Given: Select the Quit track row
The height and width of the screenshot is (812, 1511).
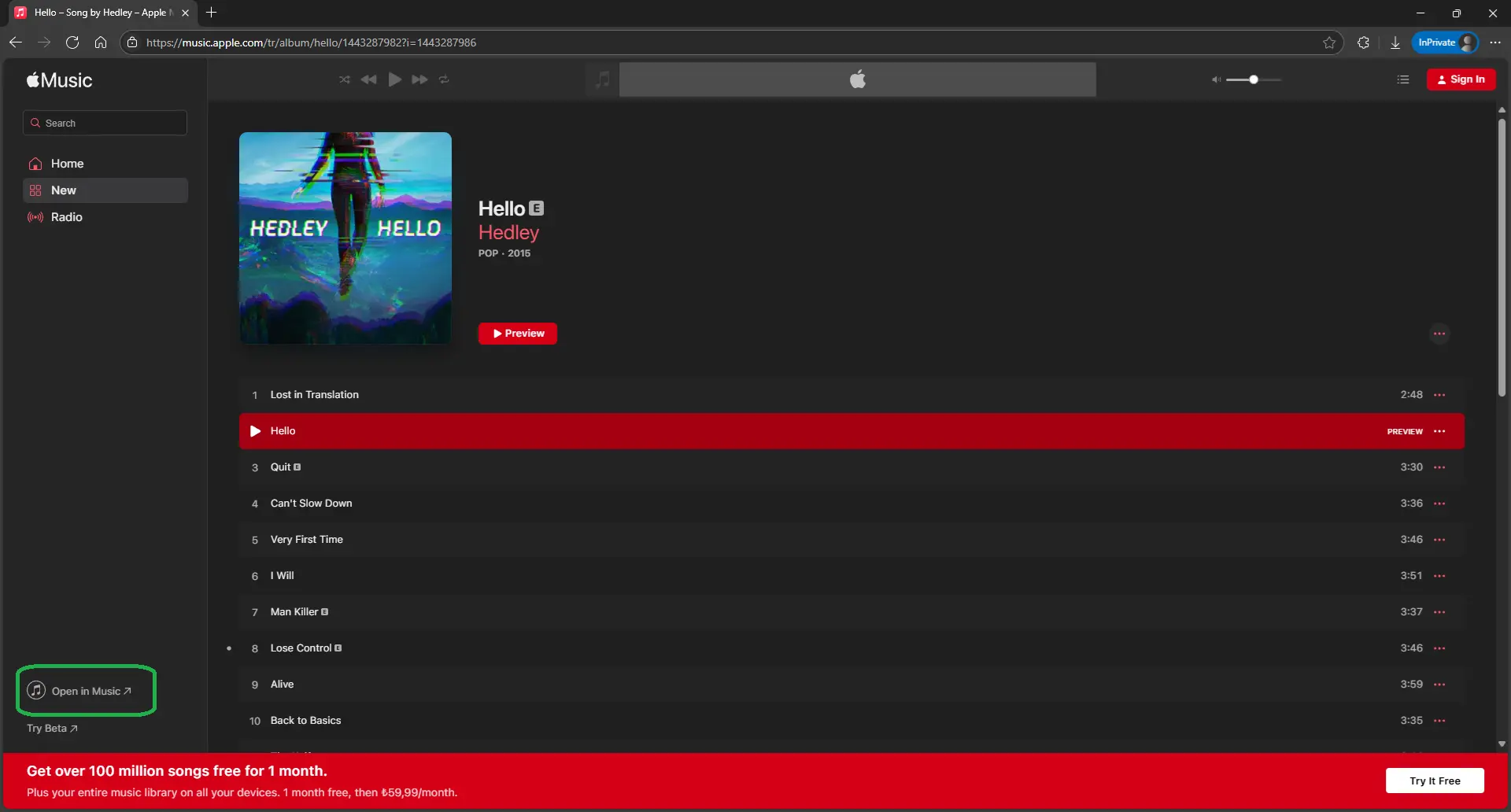Looking at the screenshot, I should coord(852,467).
